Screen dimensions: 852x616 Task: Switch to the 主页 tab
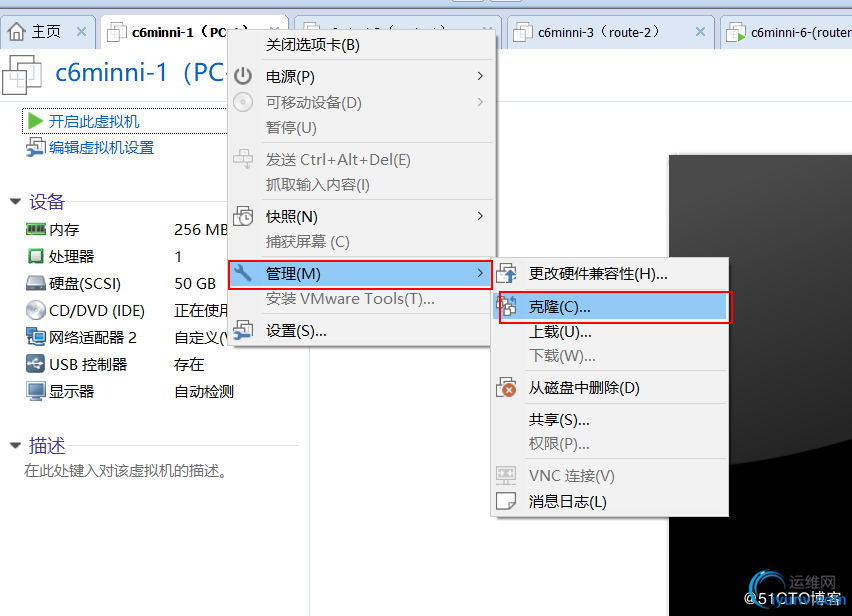[x=47, y=32]
